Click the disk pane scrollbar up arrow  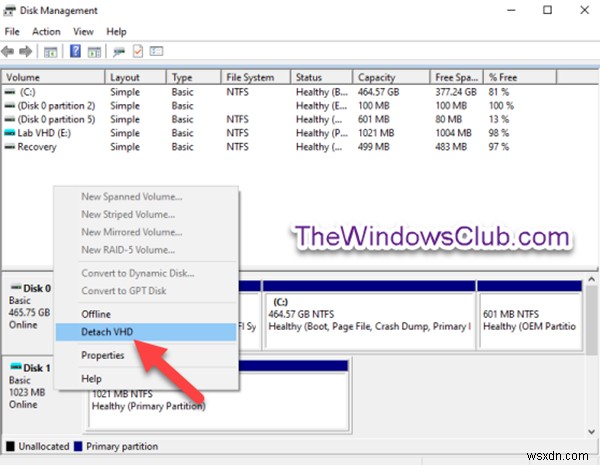[x=592, y=280]
